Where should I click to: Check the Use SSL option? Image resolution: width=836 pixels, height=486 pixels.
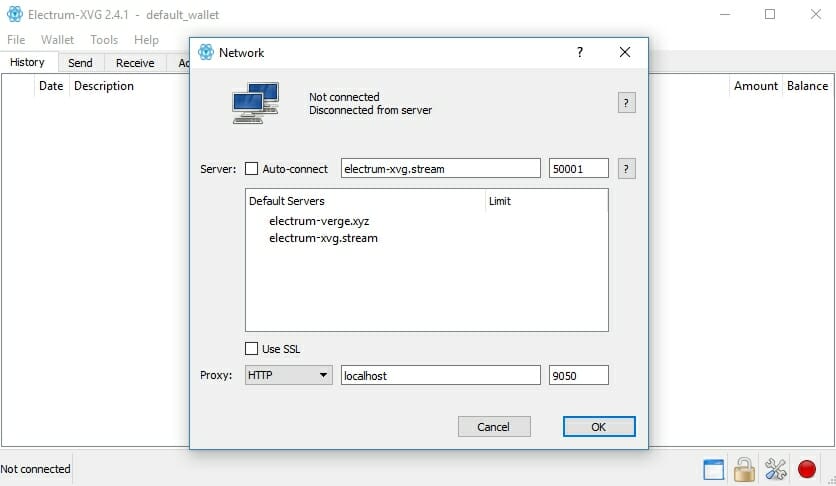(251, 349)
